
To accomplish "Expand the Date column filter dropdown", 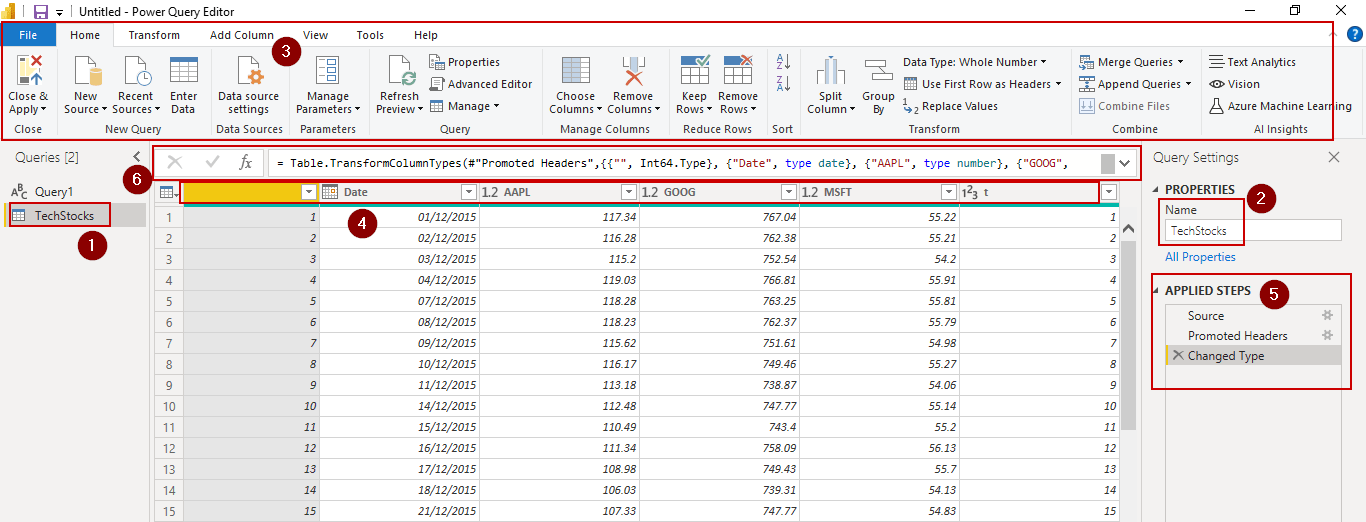I will (468, 192).
